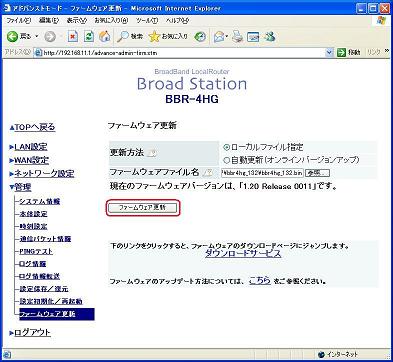The width and height of the screenshot is (393, 362).
Task: Follow the ダウンロードサービス link
Action: (x=243, y=253)
